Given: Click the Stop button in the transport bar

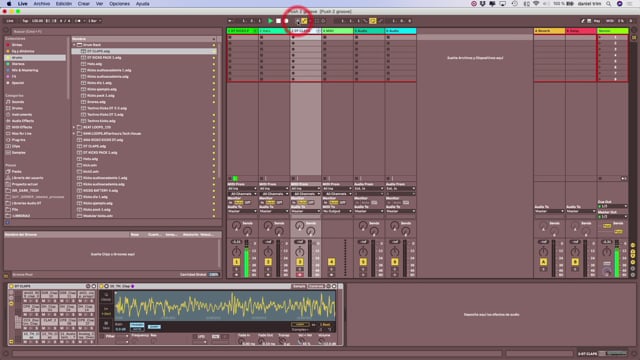Looking at the screenshot, I should pos(278,21).
